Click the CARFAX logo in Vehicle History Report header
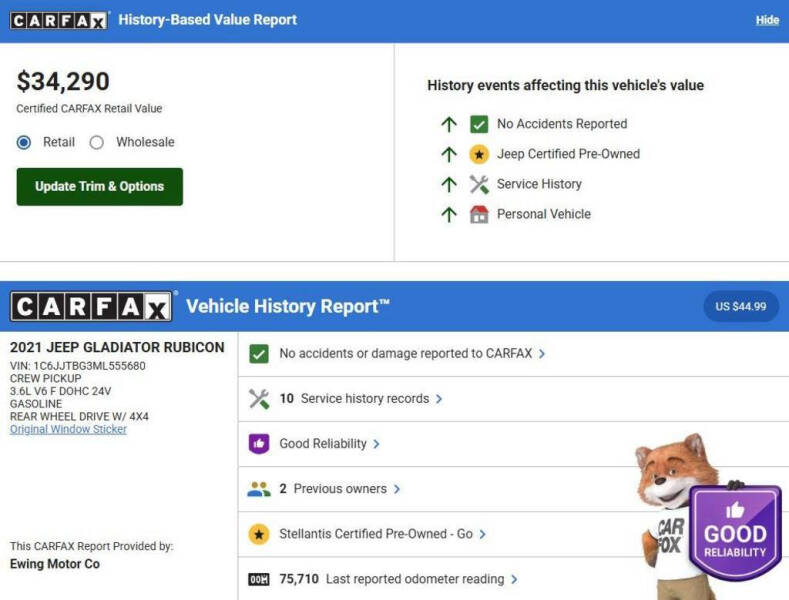Viewport: 789px width, 600px height. pos(91,306)
